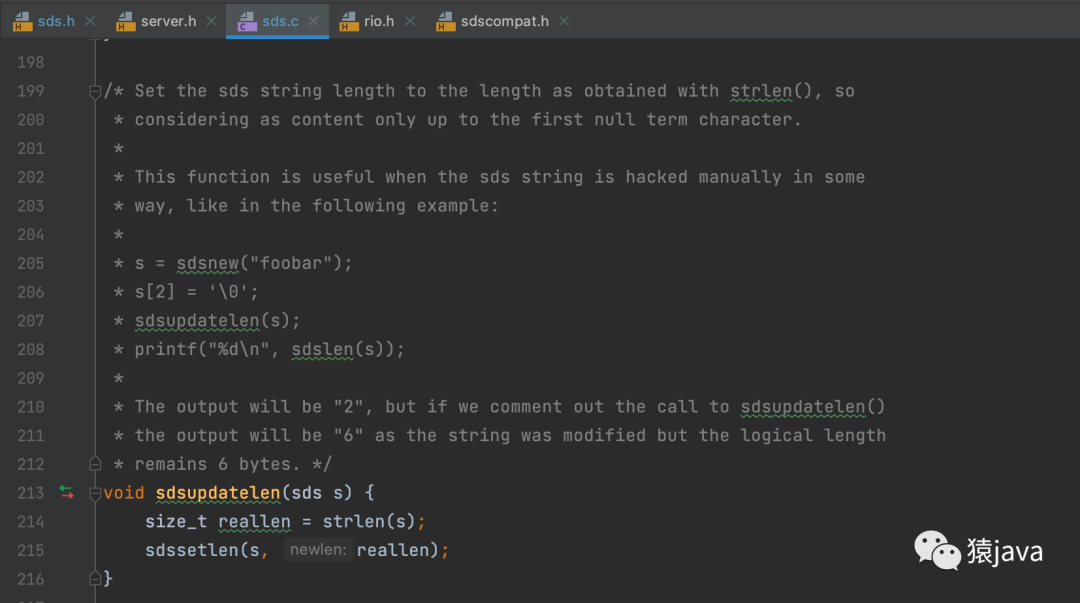This screenshot has height=603, width=1080.
Task: Click sdsnew in the comment on line 205
Action: click(207, 263)
